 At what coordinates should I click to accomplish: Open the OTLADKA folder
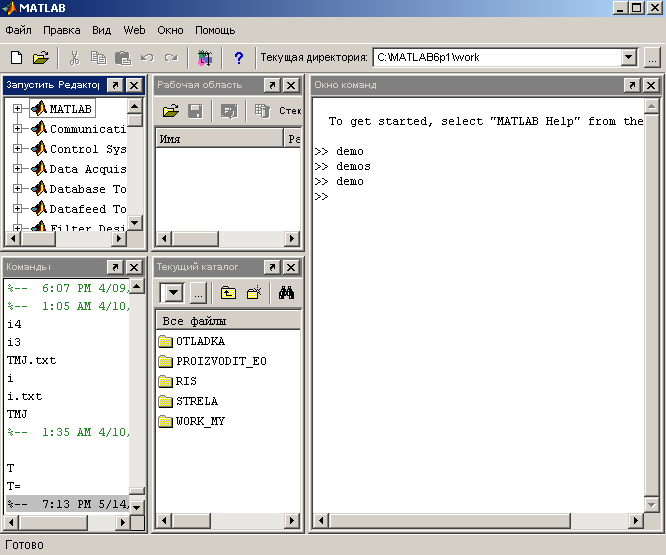(192, 341)
